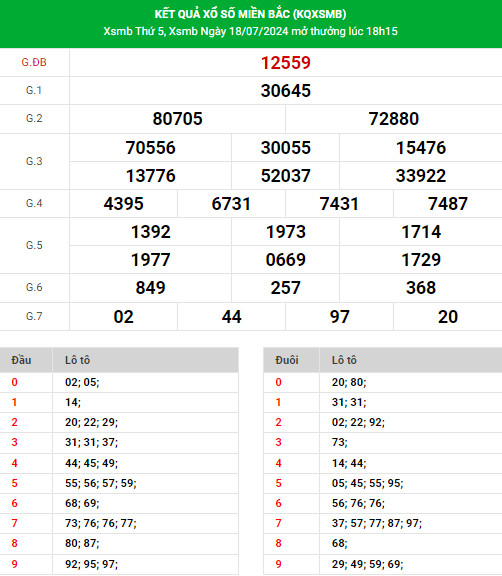Viewport: 502px width, 576px height.
Task: Click the G.4 number 7487
Action: (448, 204)
